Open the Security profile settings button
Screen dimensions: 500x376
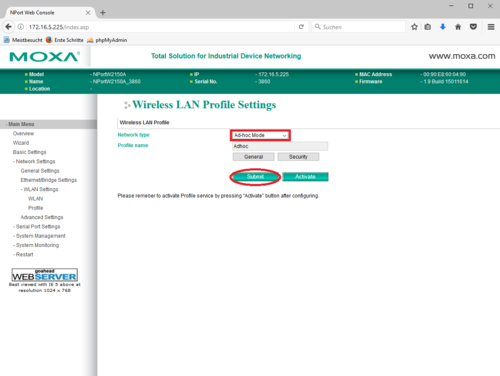click(x=298, y=157)
